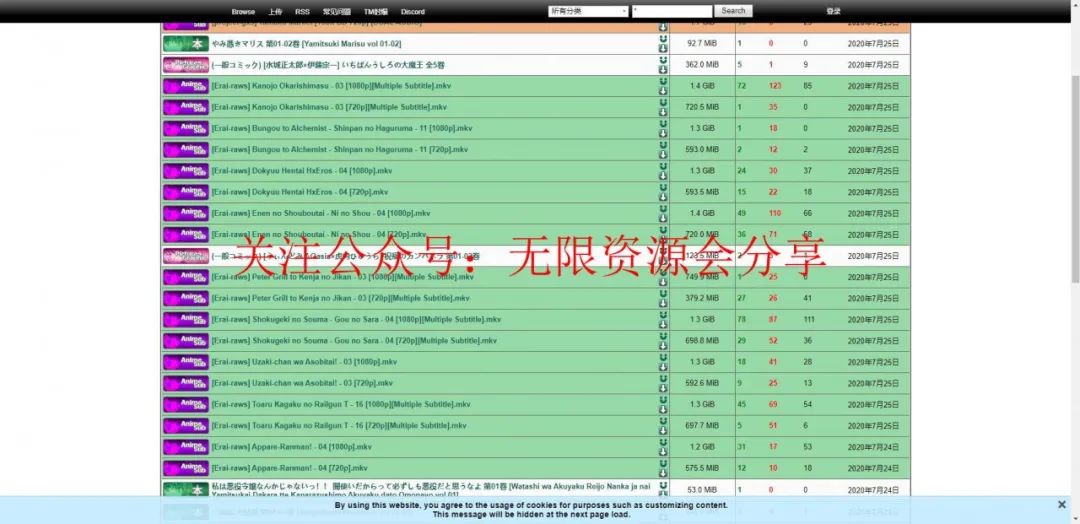
Task: Open Yamitsuki Marisu vol 01-02 torrent page
Action: click(307, 43)
